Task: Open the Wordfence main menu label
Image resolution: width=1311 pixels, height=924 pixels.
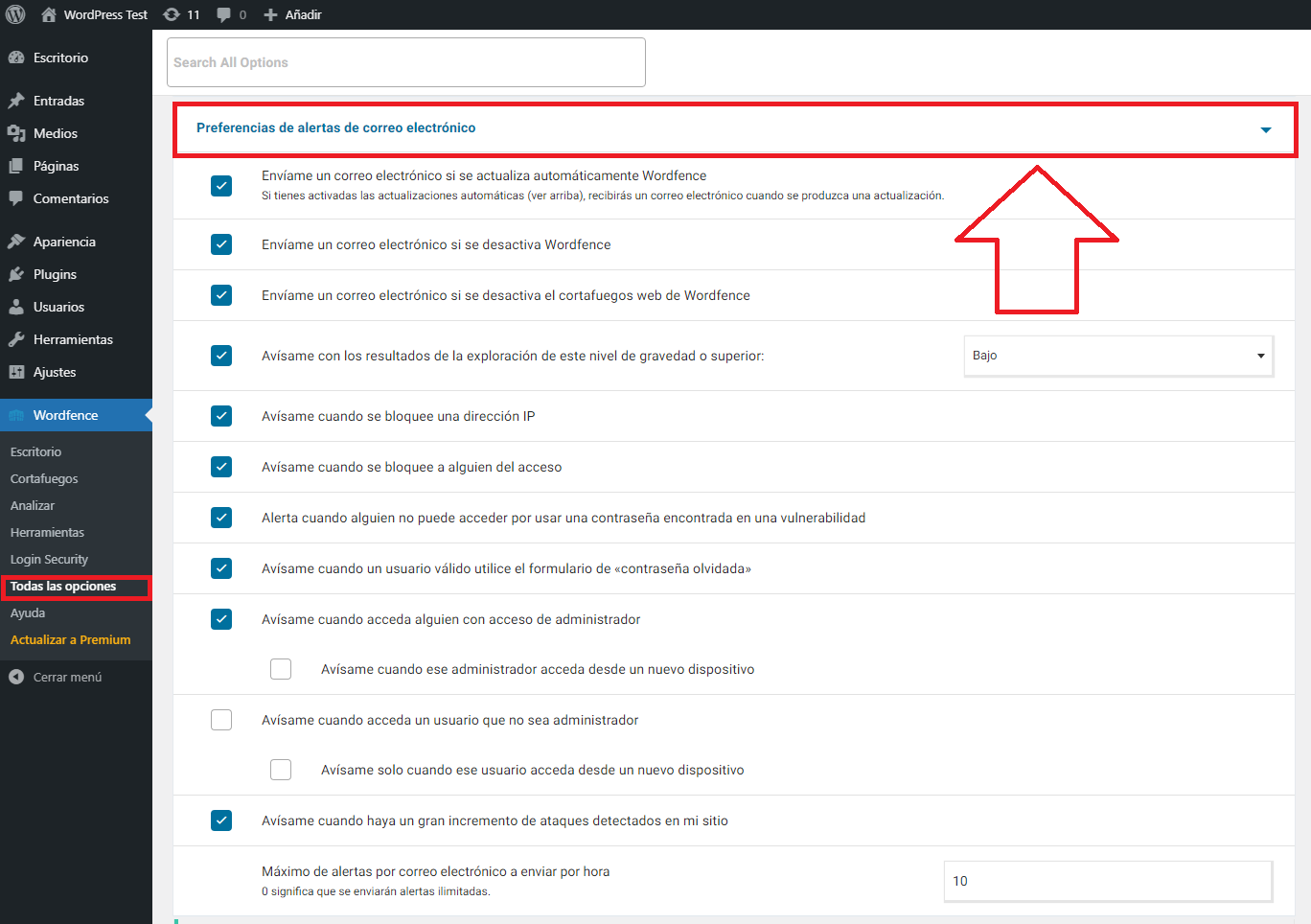Action: click(x=65, y=415)
